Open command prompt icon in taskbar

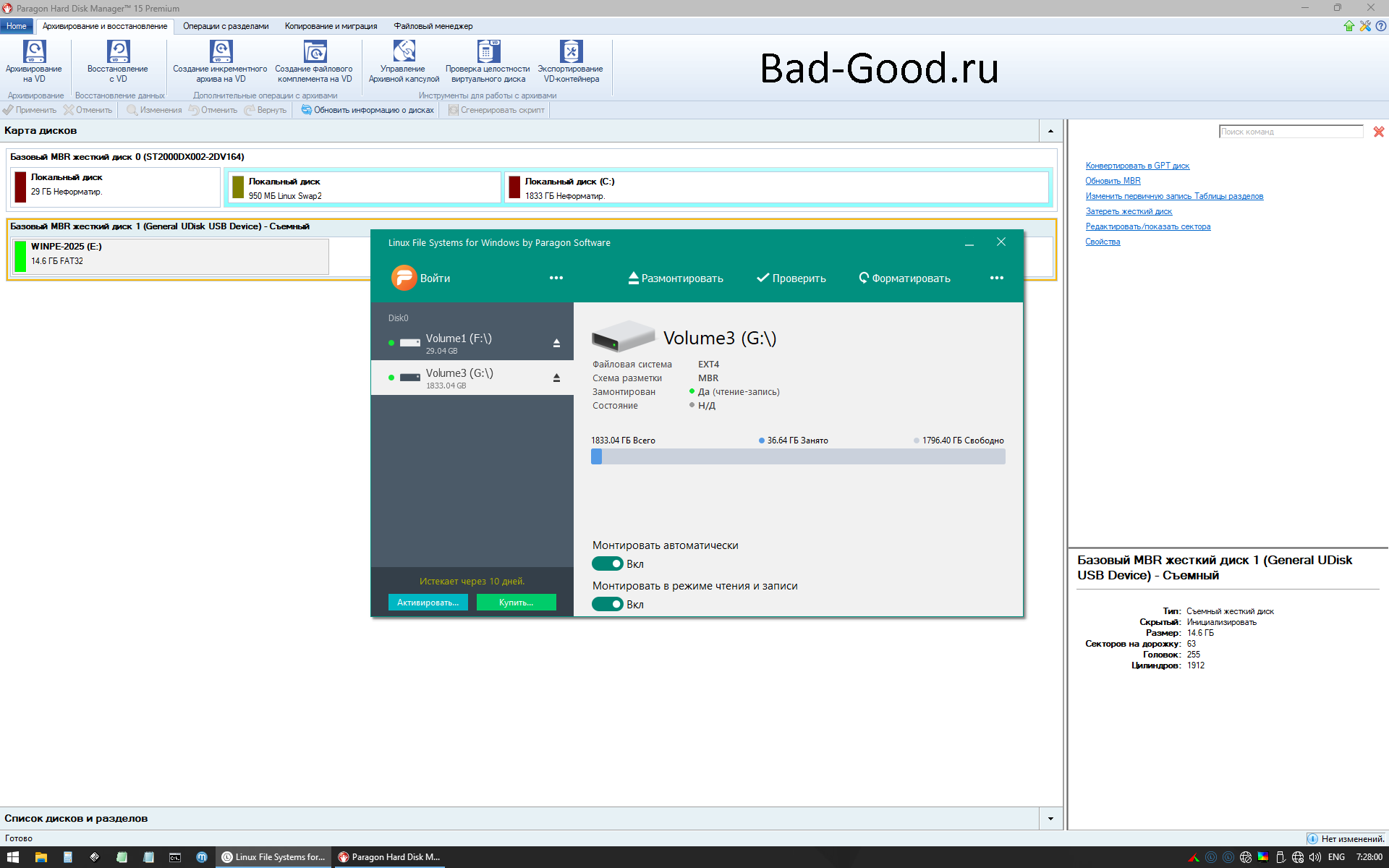[175, 857]
